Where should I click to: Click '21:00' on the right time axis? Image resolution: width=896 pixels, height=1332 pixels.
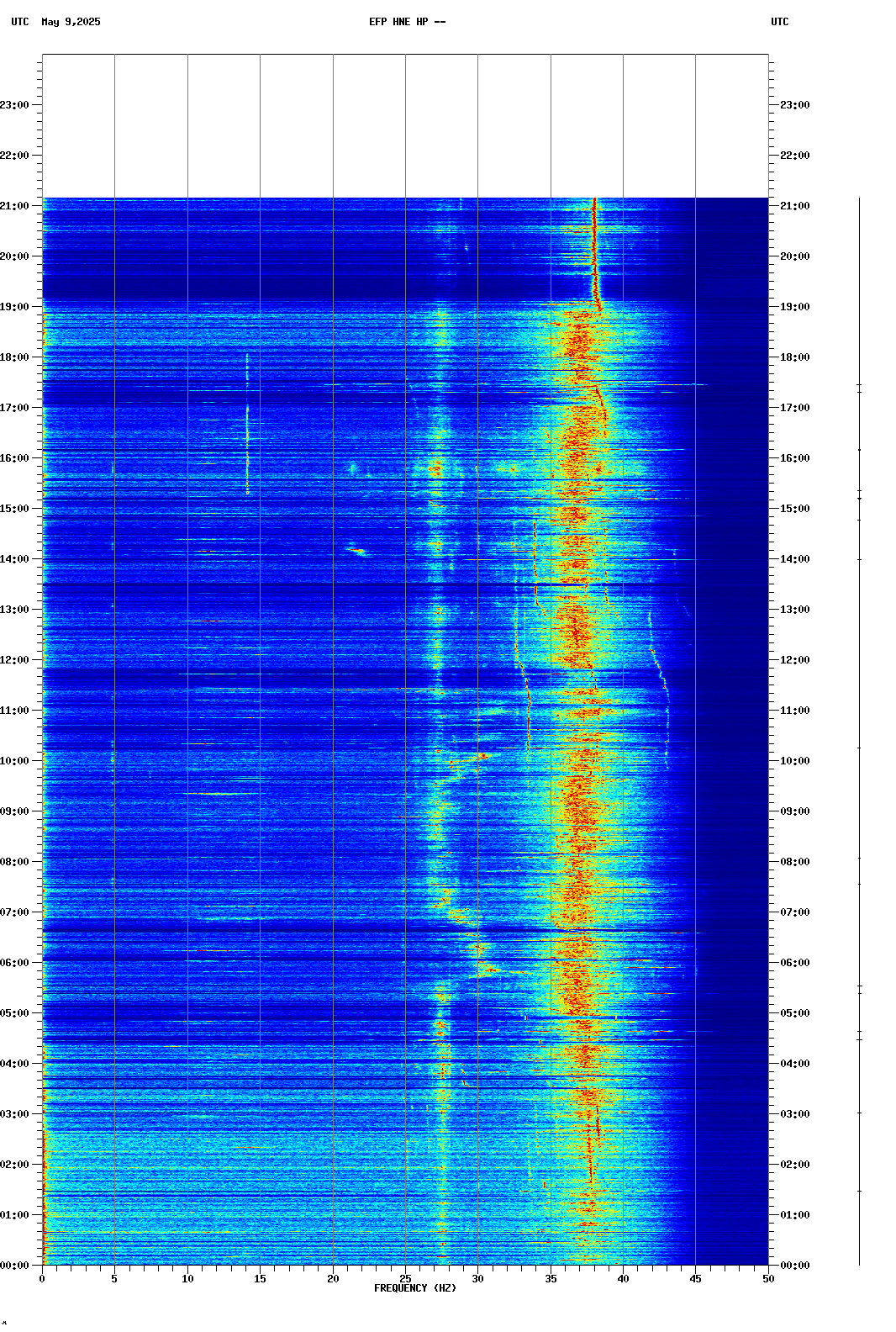click(x=795, y=206)
